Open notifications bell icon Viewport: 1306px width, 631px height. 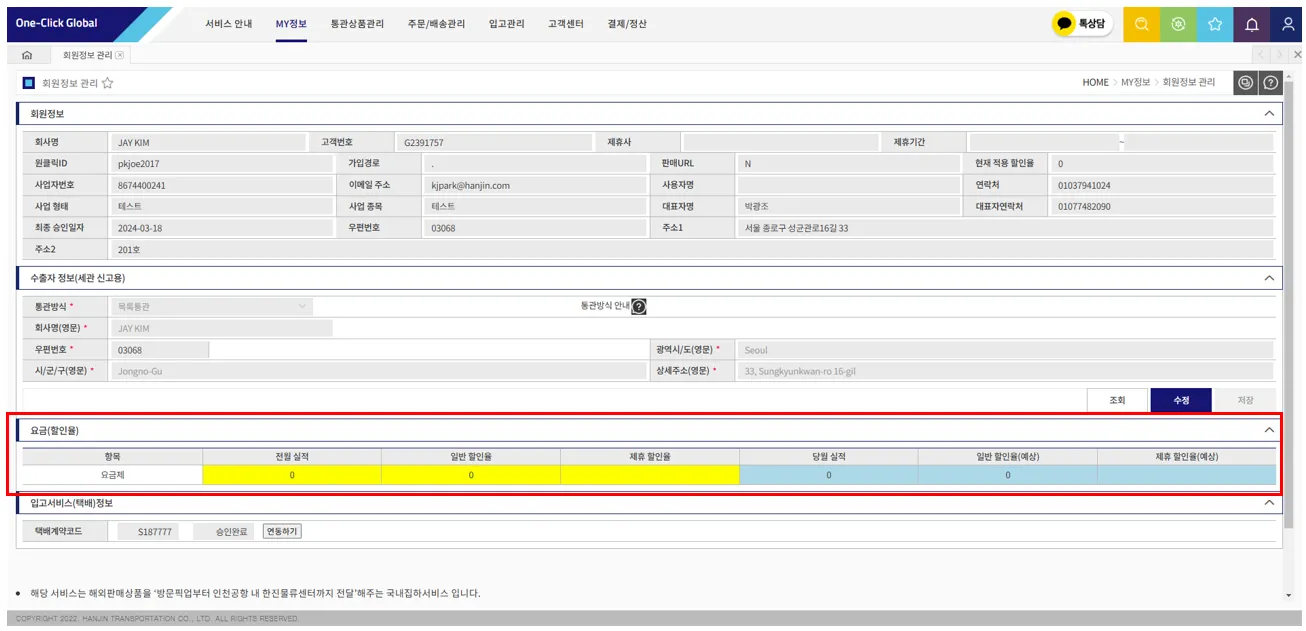[1251, 24]
